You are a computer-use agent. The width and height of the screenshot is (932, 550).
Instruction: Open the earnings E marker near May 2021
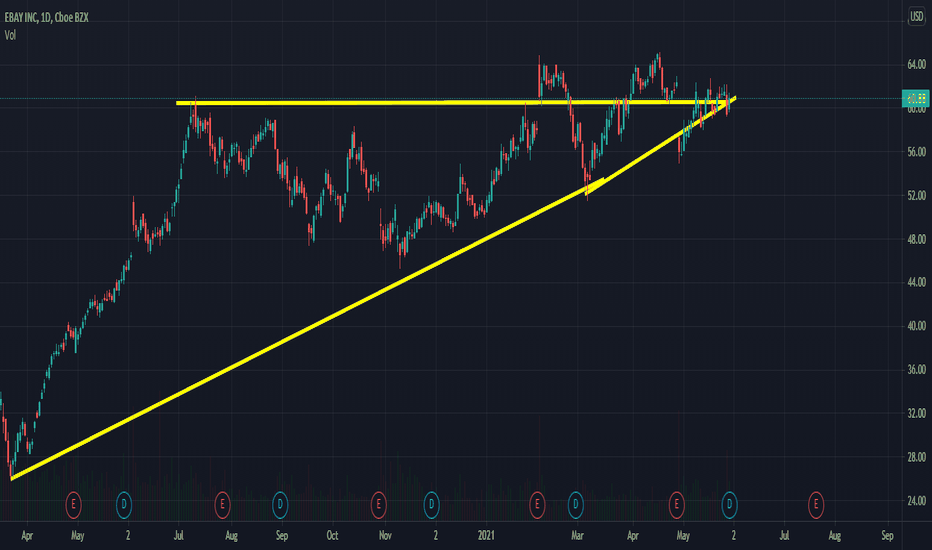coord(676,505)
